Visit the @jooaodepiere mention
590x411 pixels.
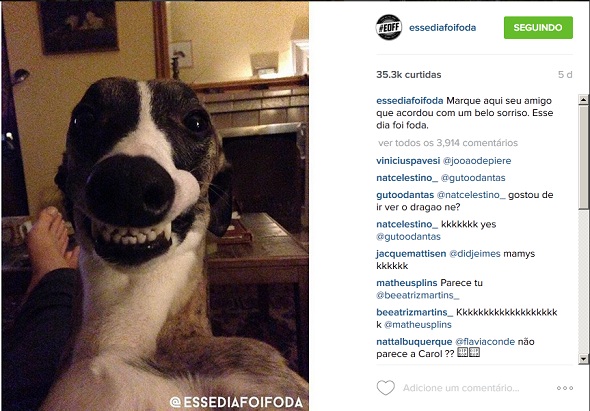[477, 161]
